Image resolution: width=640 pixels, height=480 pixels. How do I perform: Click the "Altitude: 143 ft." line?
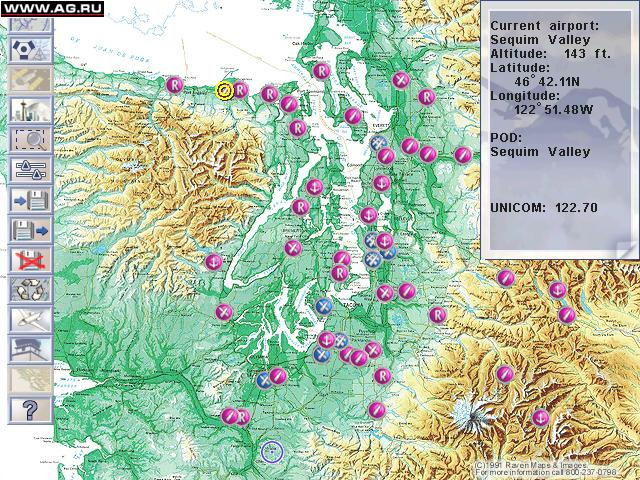550,53
